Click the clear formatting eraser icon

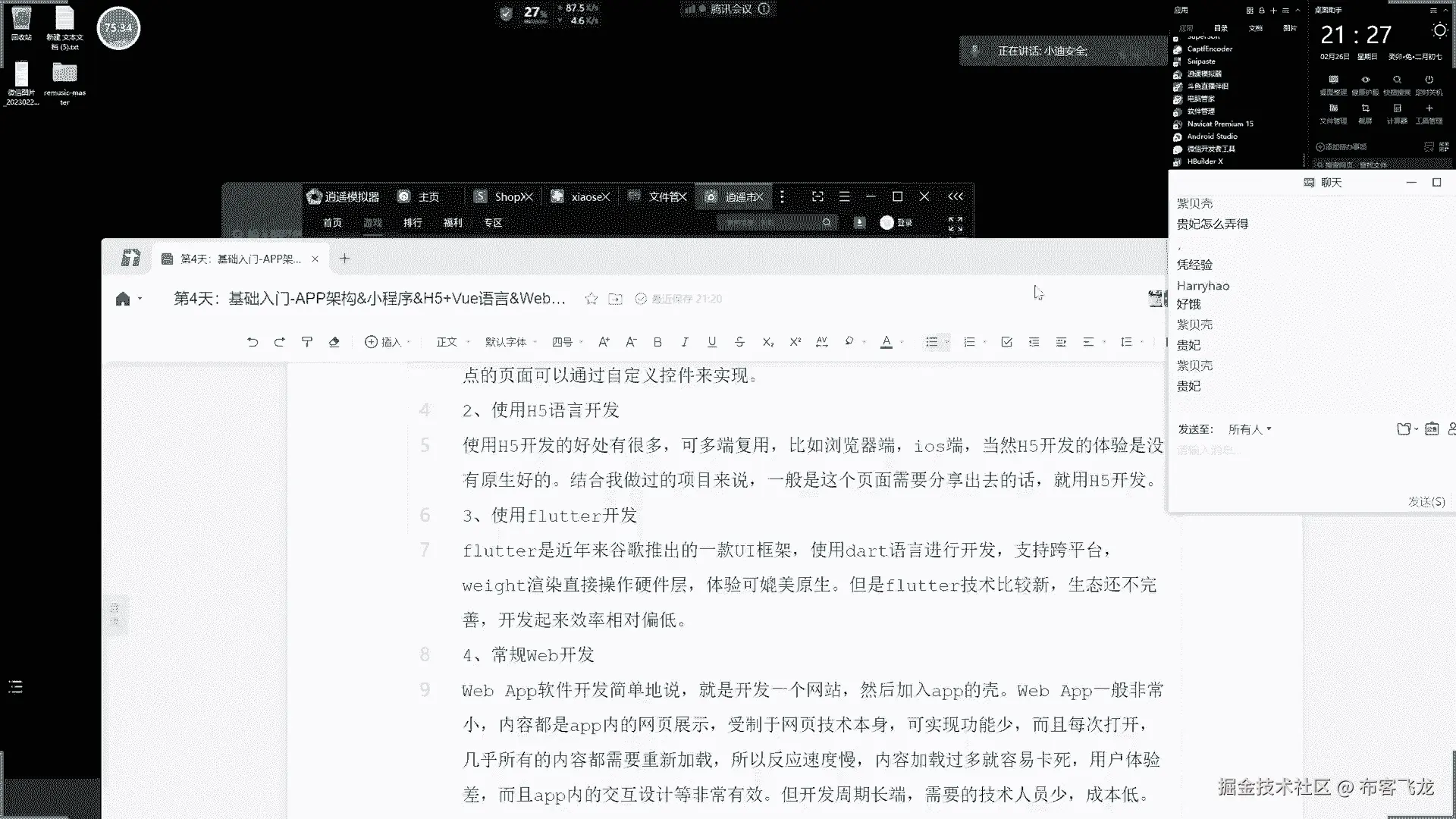pos(334,342)
